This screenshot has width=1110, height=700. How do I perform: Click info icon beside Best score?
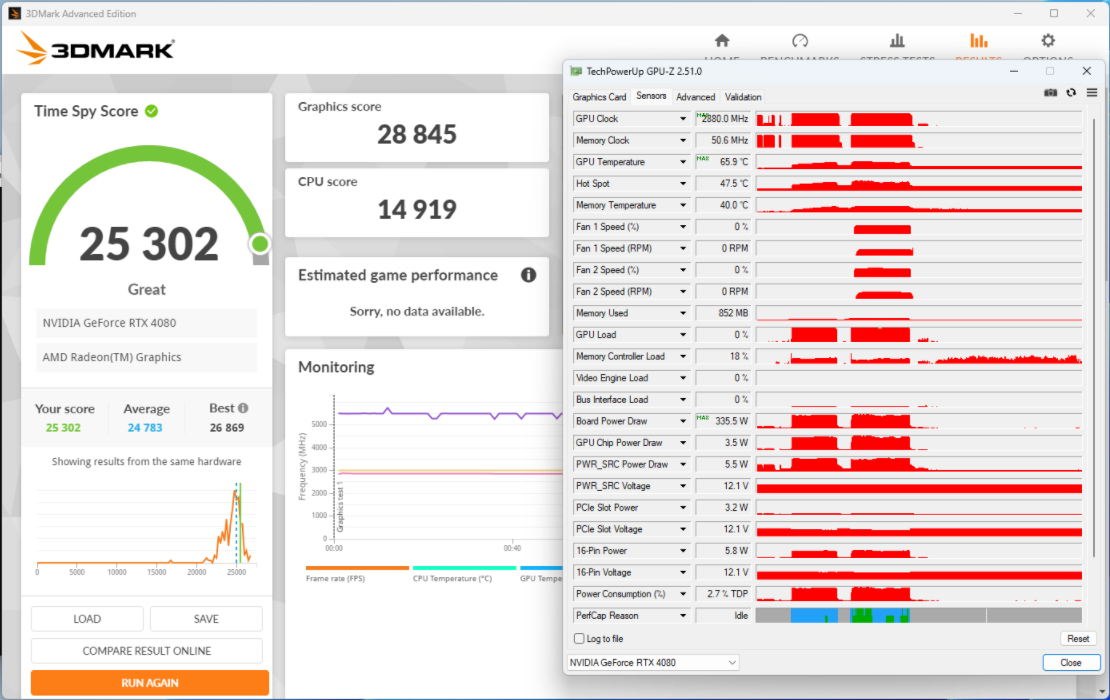pos(243,408)
